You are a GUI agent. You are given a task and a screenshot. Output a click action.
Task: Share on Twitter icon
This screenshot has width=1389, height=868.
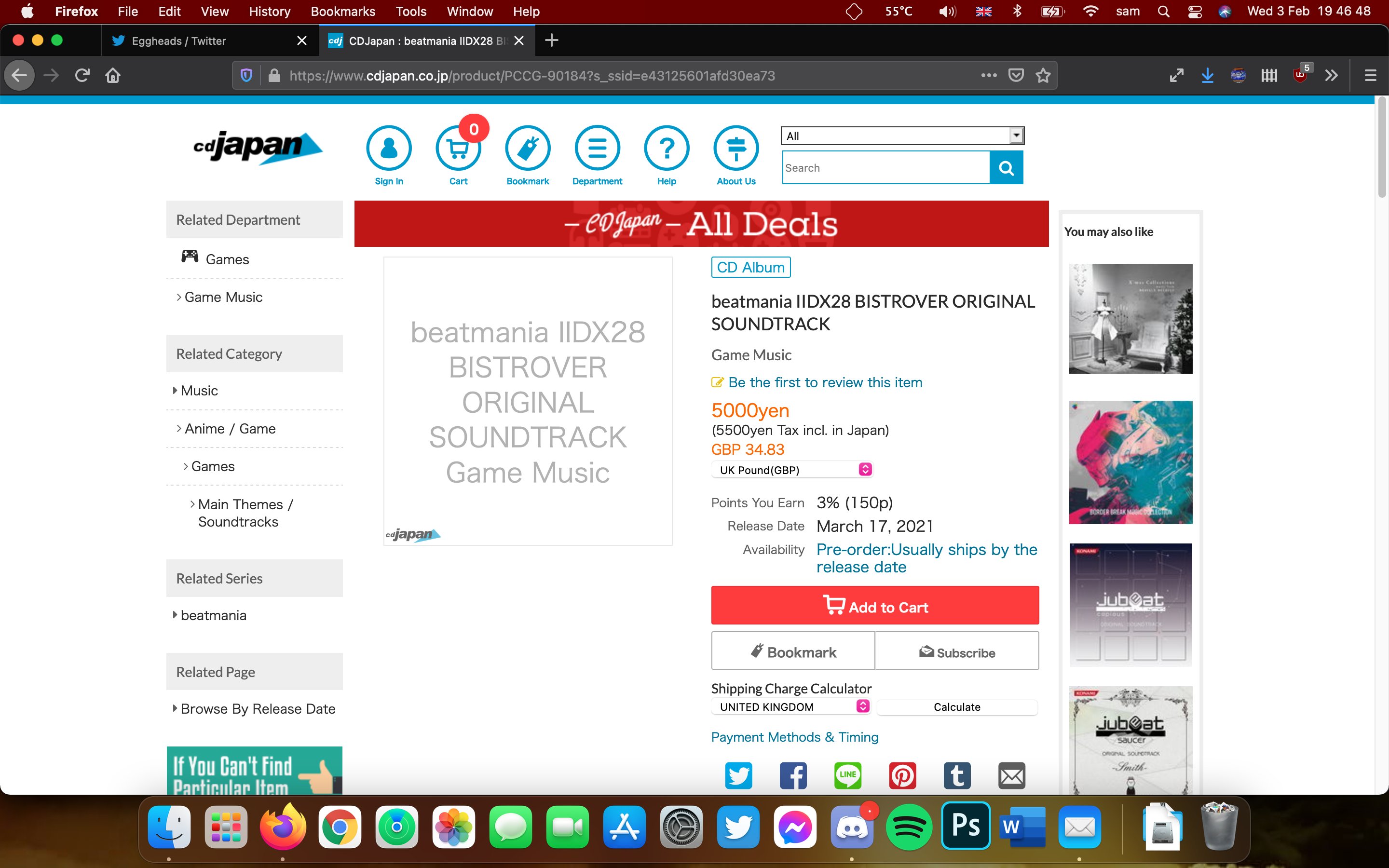[738, 776]
